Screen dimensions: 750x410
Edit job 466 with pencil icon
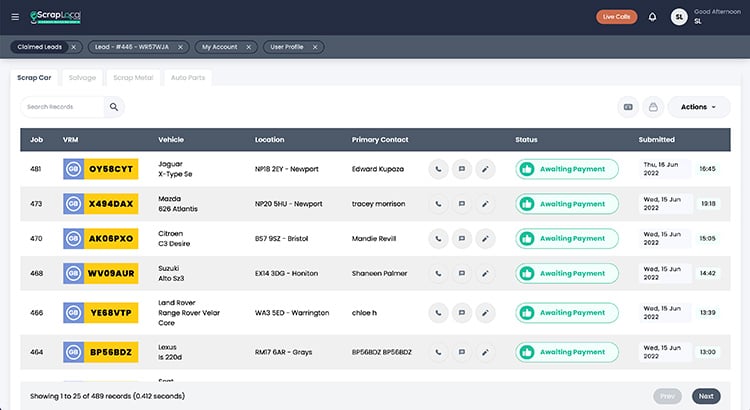click(x=485, y=312)
